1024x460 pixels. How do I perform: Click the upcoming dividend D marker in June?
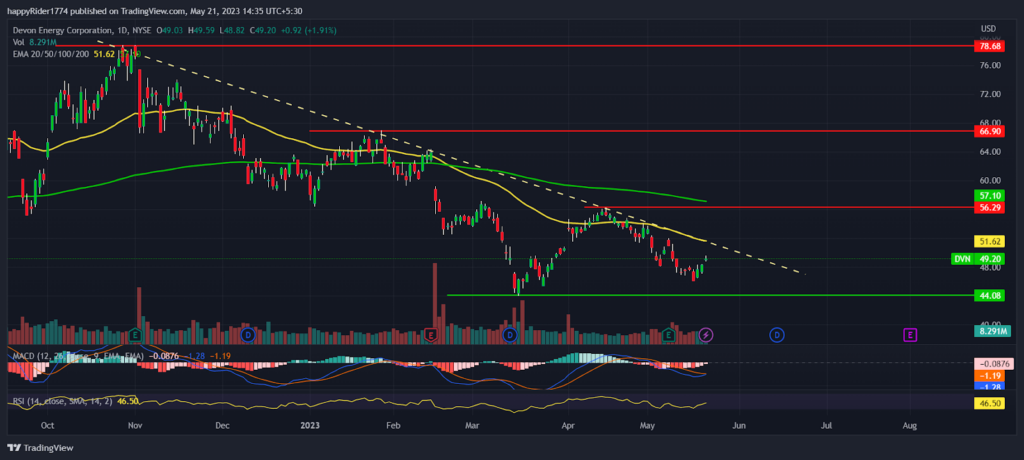pos(776,335)
